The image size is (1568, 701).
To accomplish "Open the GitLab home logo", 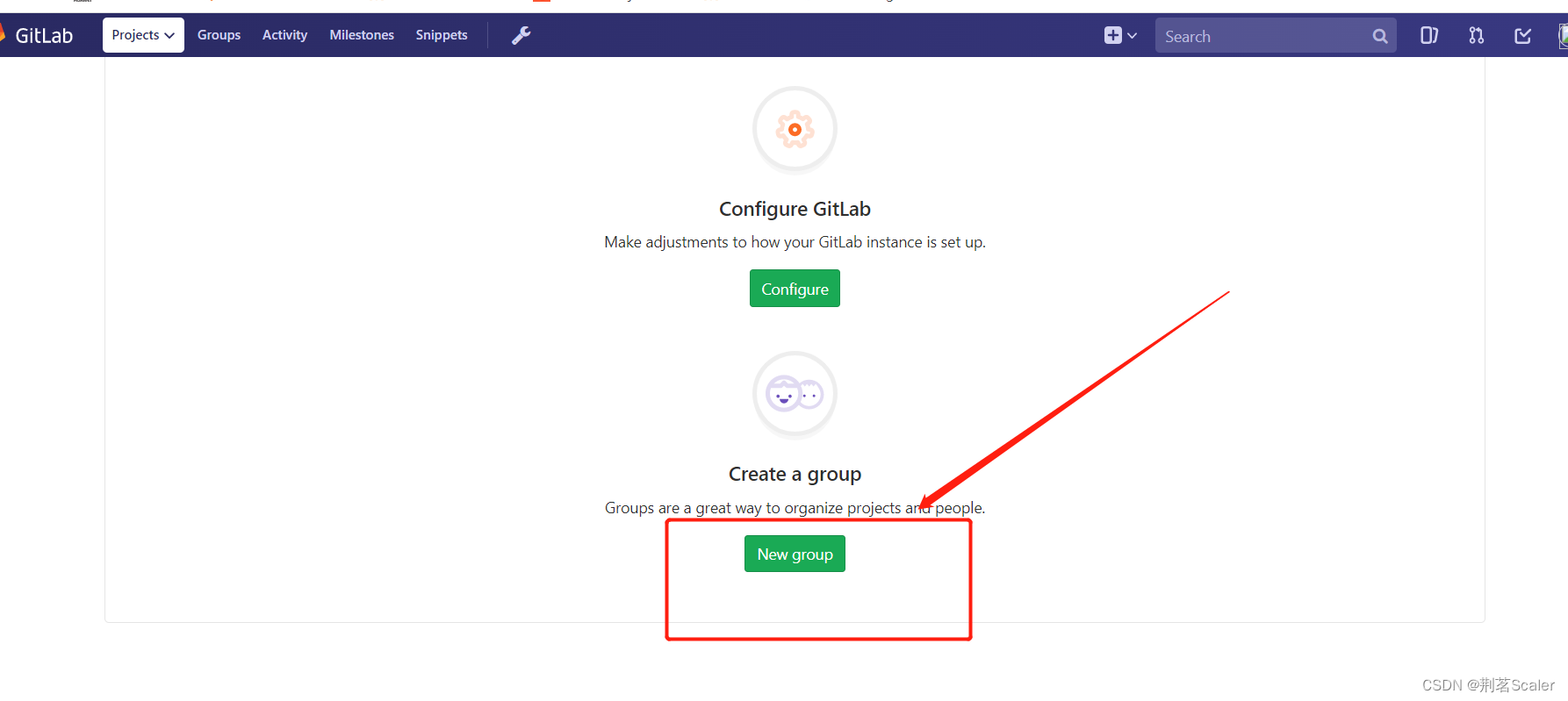I will pyautogui.click(x=38, y=36).
